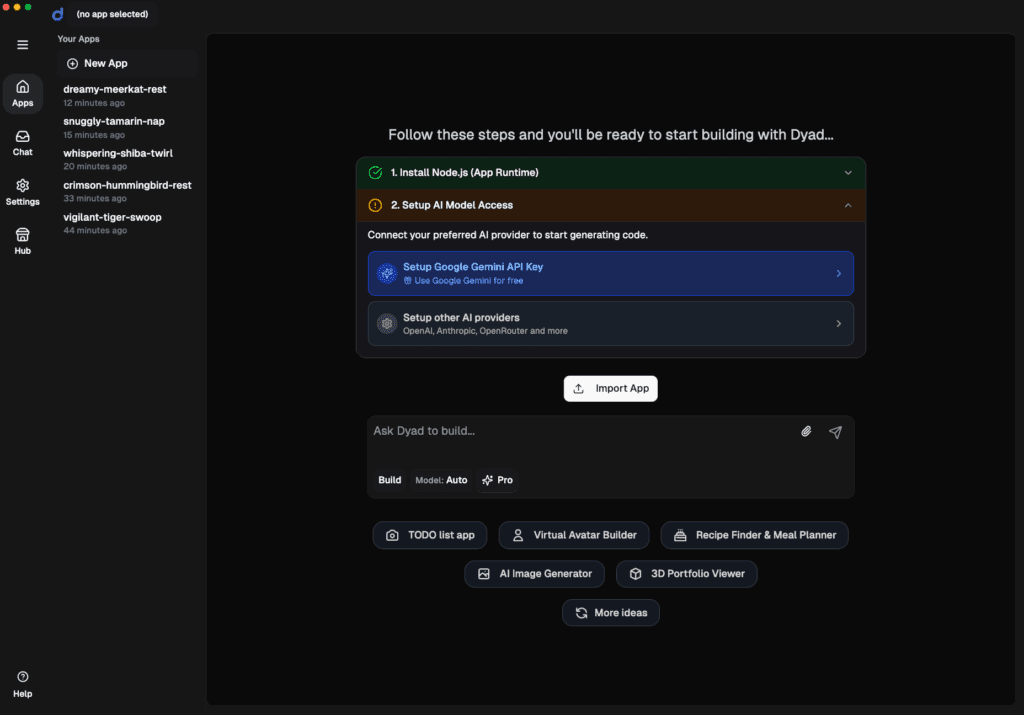Click the Dyad logo icon
Viewport: 1024px width, 715px height.
click(57, 14)
